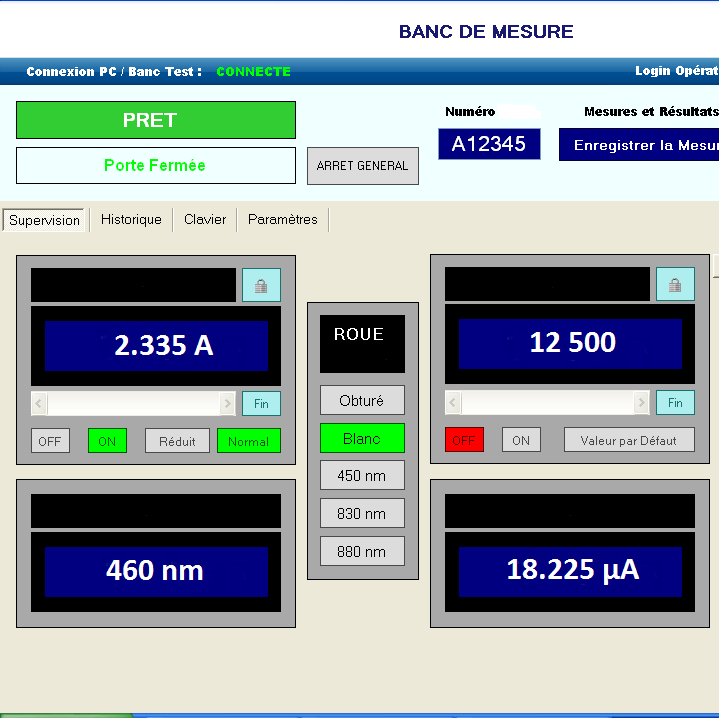This screenshot has height=719, width=719.
Task: Click the padlock icon above the 12 500 display
Action: [x=675, y=285]
